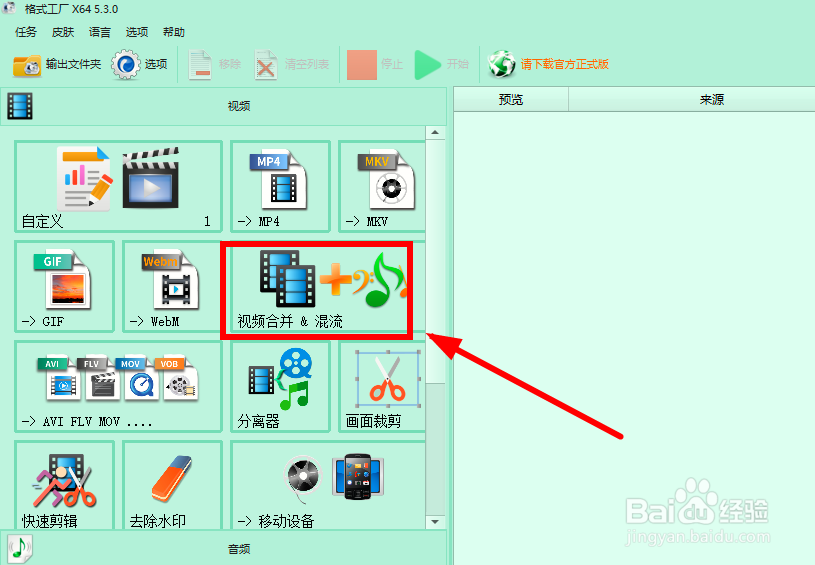The image size is (815, 565).
Task: Click the 停止 toolbar label
Action: tap(392, 64)
